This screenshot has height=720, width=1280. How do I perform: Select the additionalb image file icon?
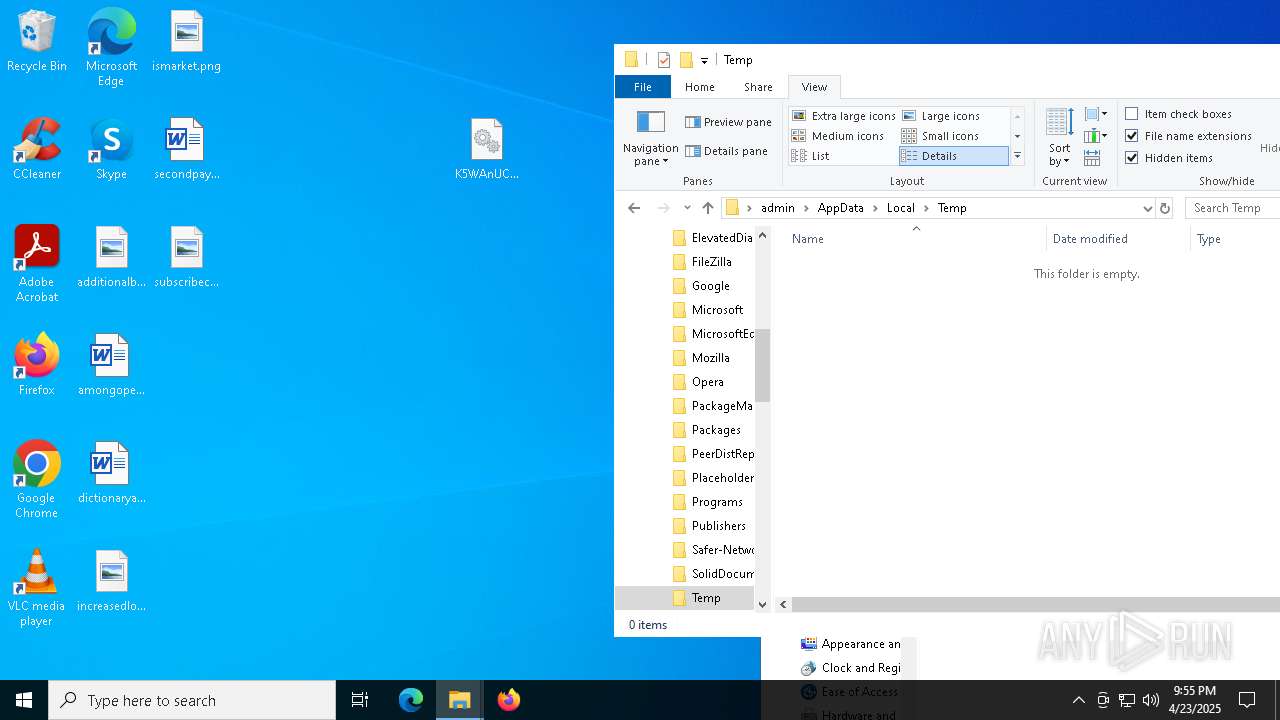tap(111, 258)
